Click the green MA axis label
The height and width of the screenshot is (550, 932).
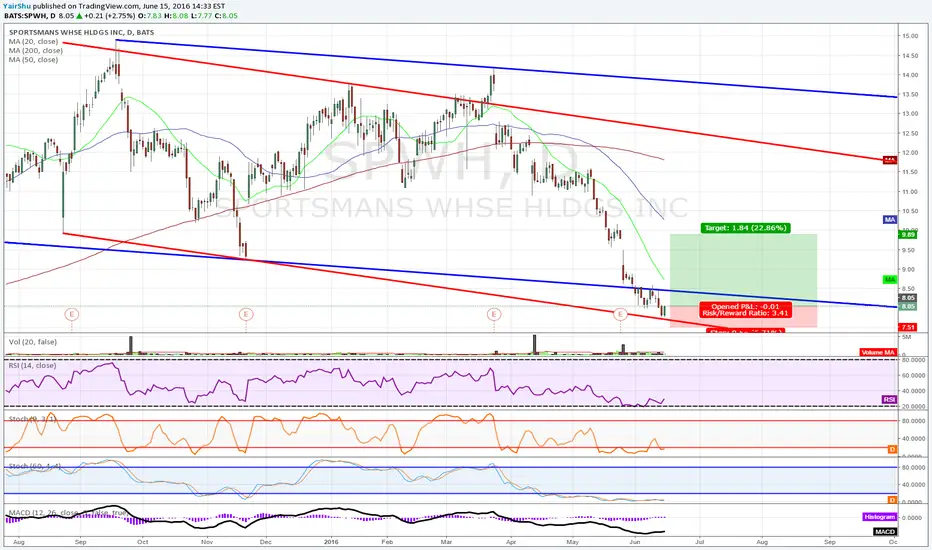click(890, 279)
